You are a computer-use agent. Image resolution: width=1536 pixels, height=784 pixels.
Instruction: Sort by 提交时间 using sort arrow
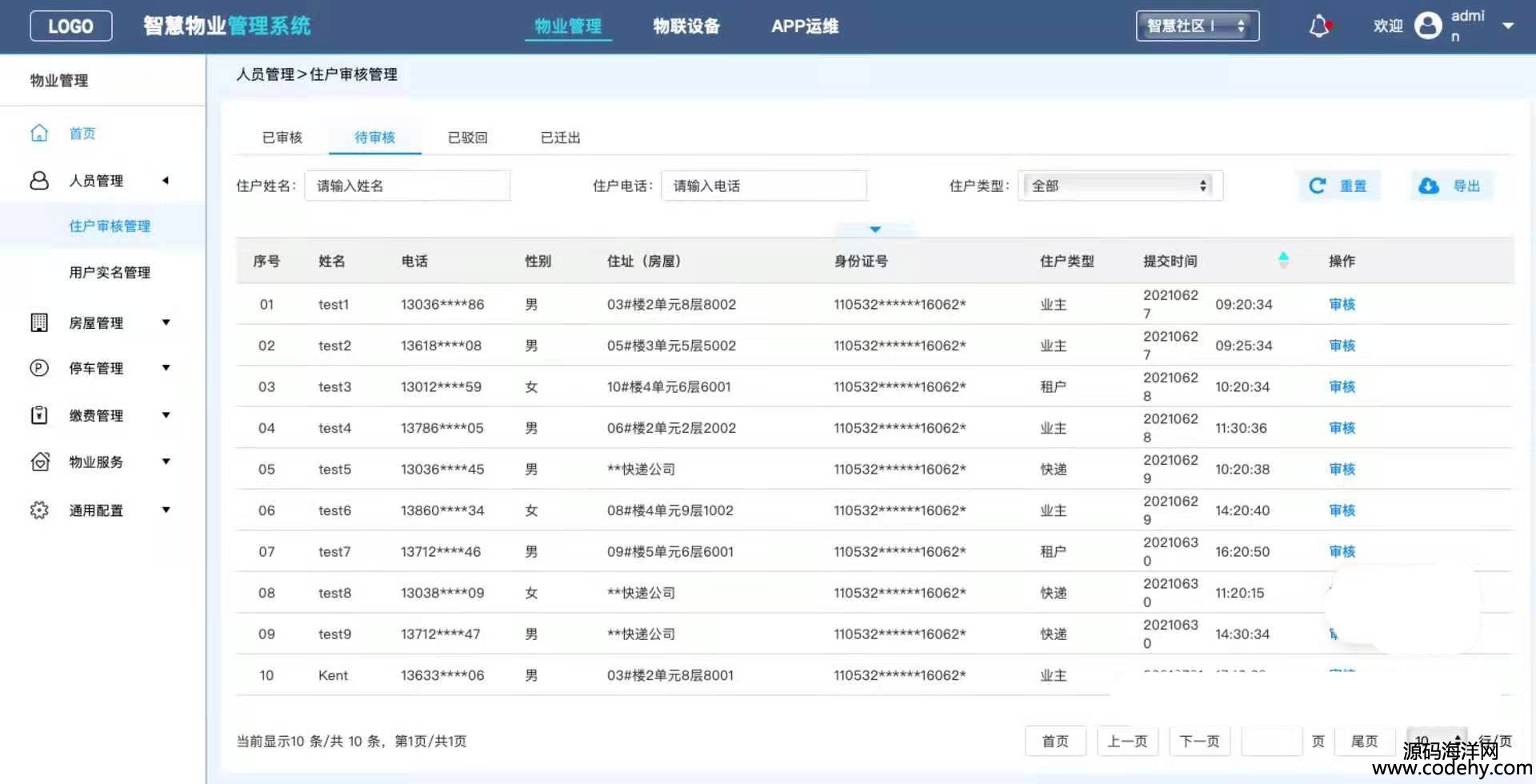pyautogui.click(x=1283, y=260)
